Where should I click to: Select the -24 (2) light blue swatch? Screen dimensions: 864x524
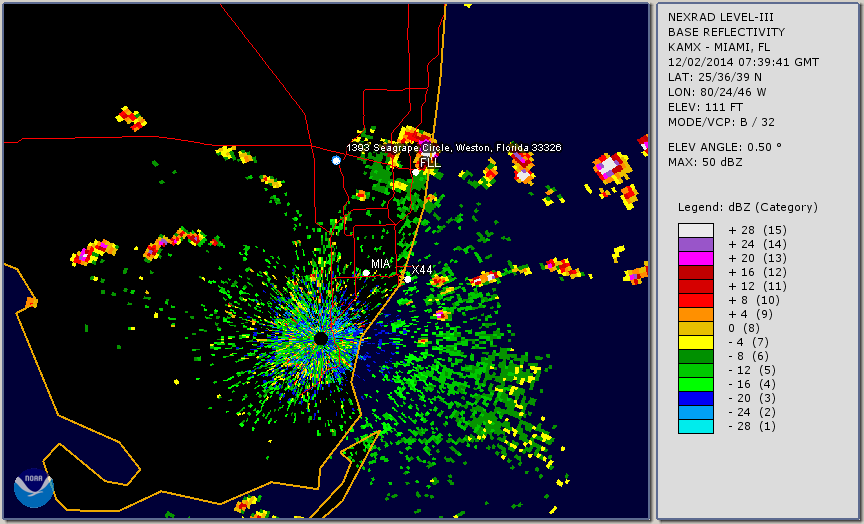point(696,412)
